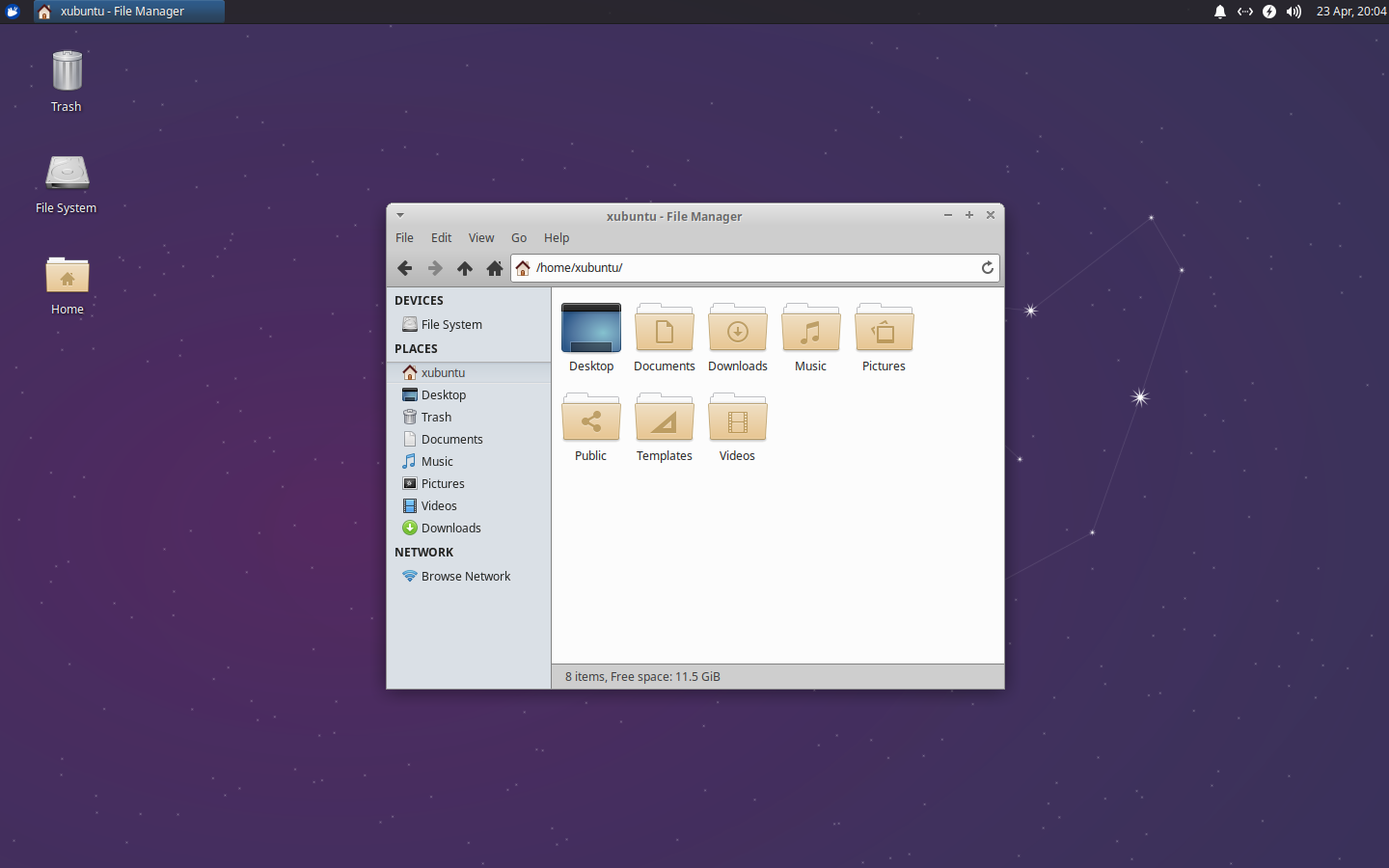
Task: Open the View menu
Action: tap(481, 237)
